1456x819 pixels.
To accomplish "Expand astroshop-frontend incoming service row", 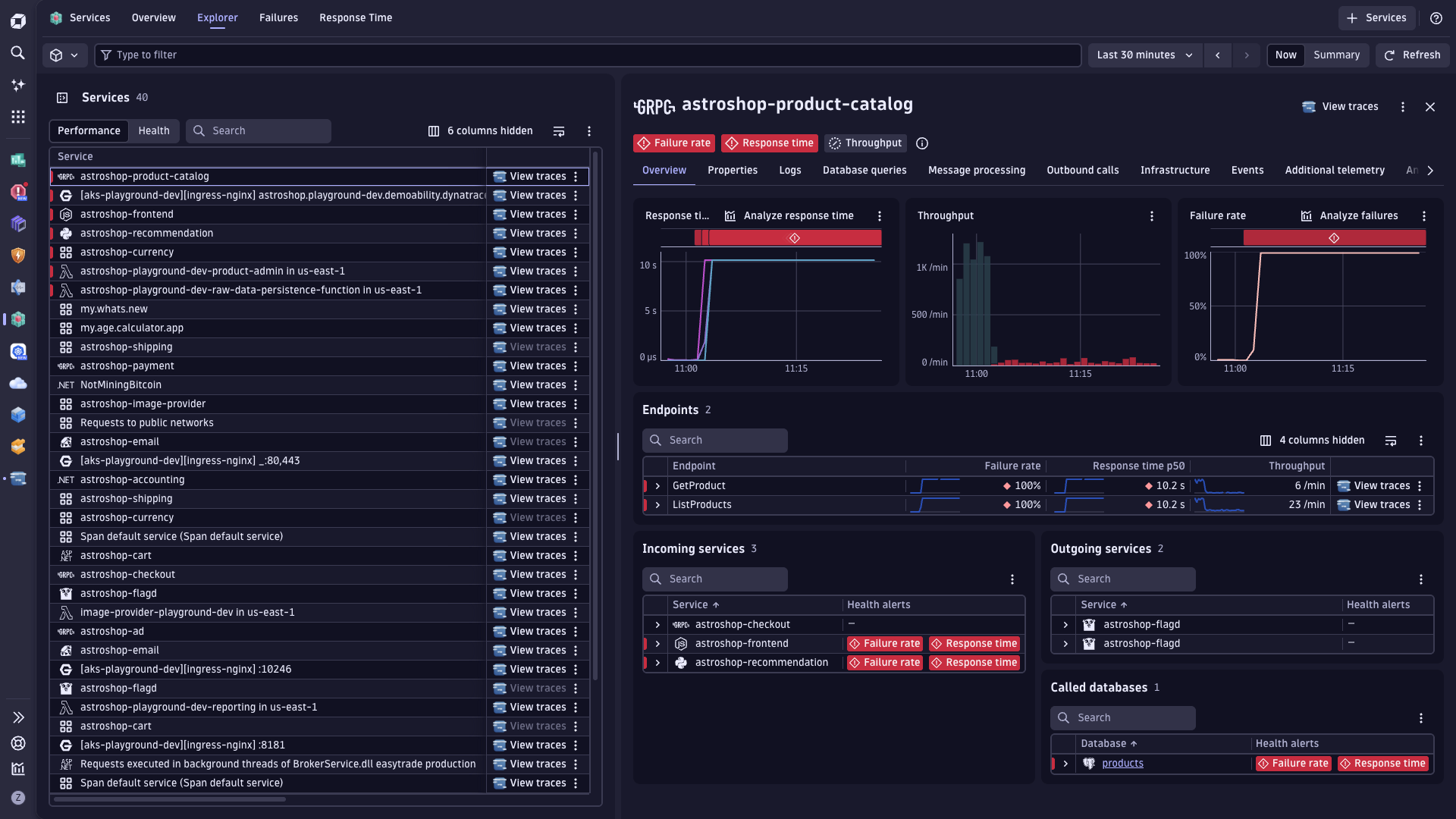I will click(x=657, y=644).
